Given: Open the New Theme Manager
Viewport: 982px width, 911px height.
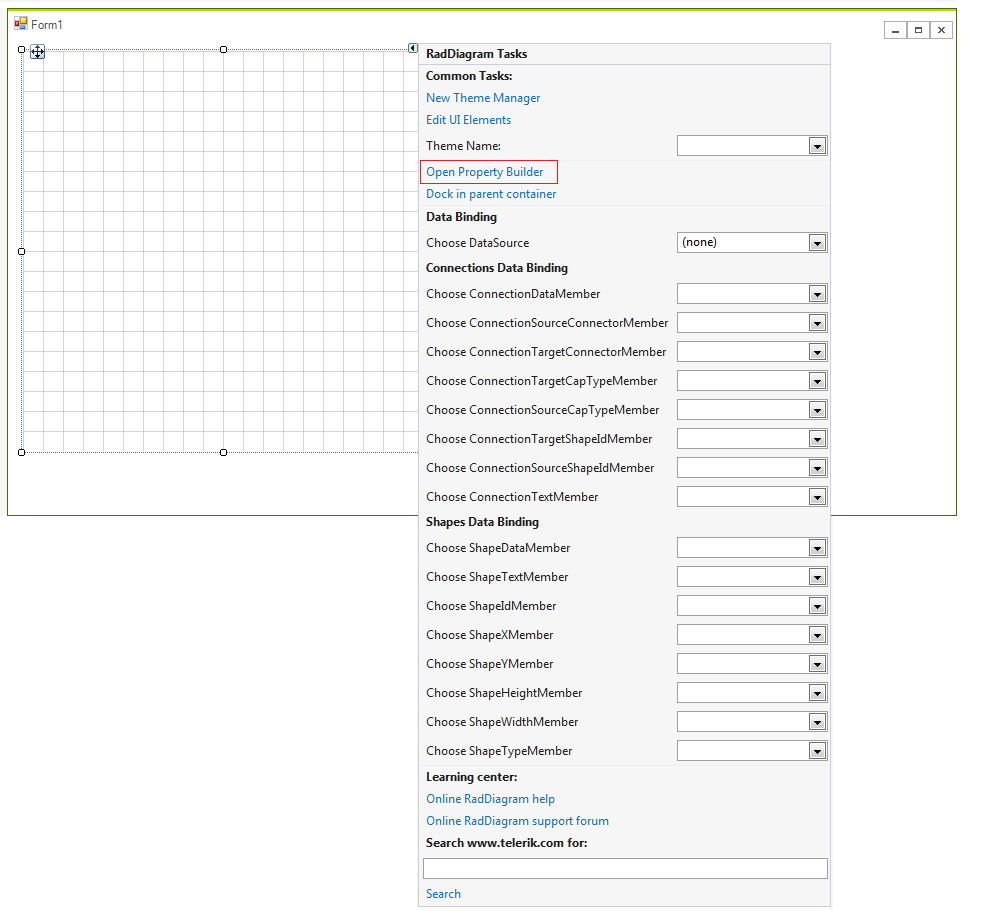Looking at the screenshot, I should [483, 97].
